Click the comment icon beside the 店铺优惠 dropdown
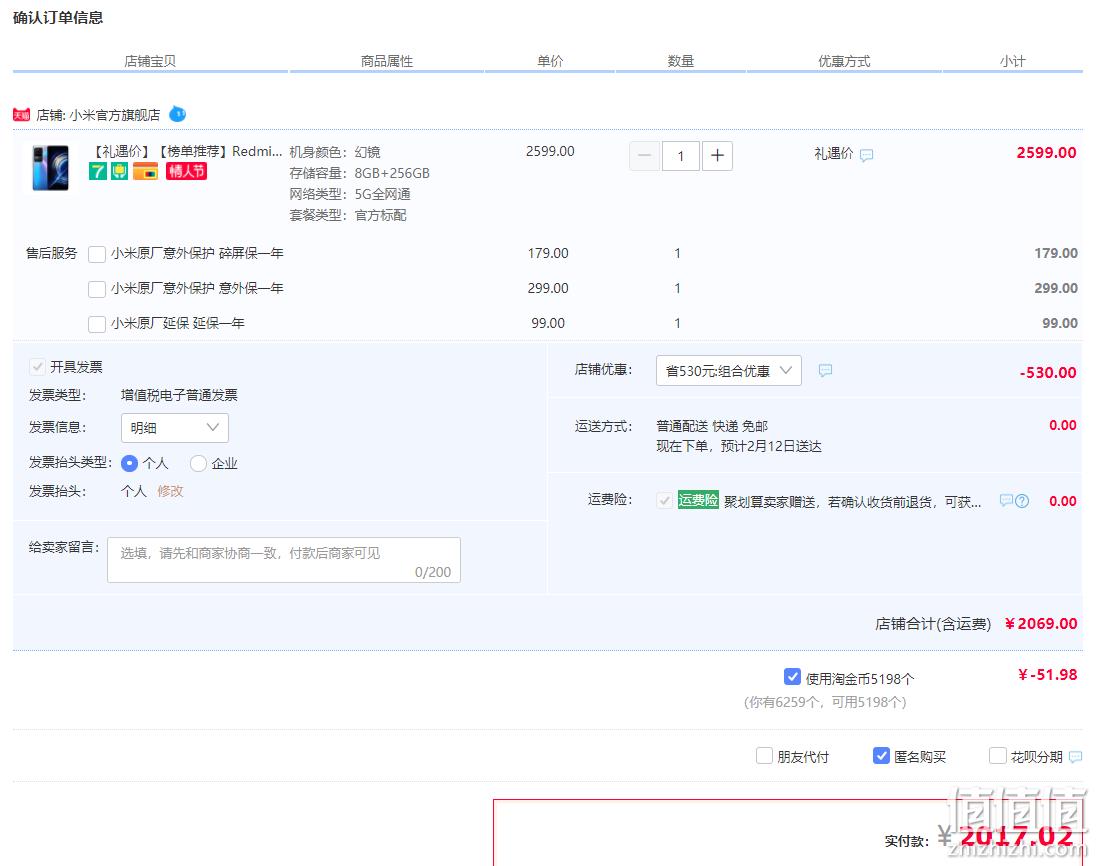 [x=826, y=370]
